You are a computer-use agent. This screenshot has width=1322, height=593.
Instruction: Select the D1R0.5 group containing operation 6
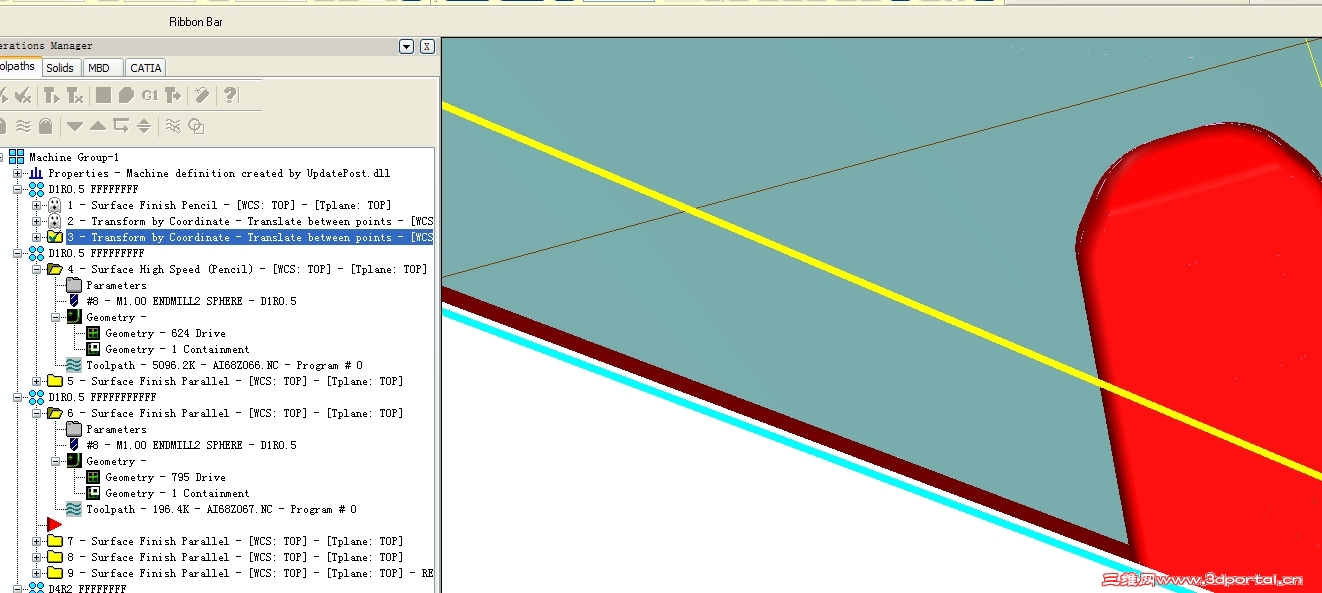click(x=102, y=397)
